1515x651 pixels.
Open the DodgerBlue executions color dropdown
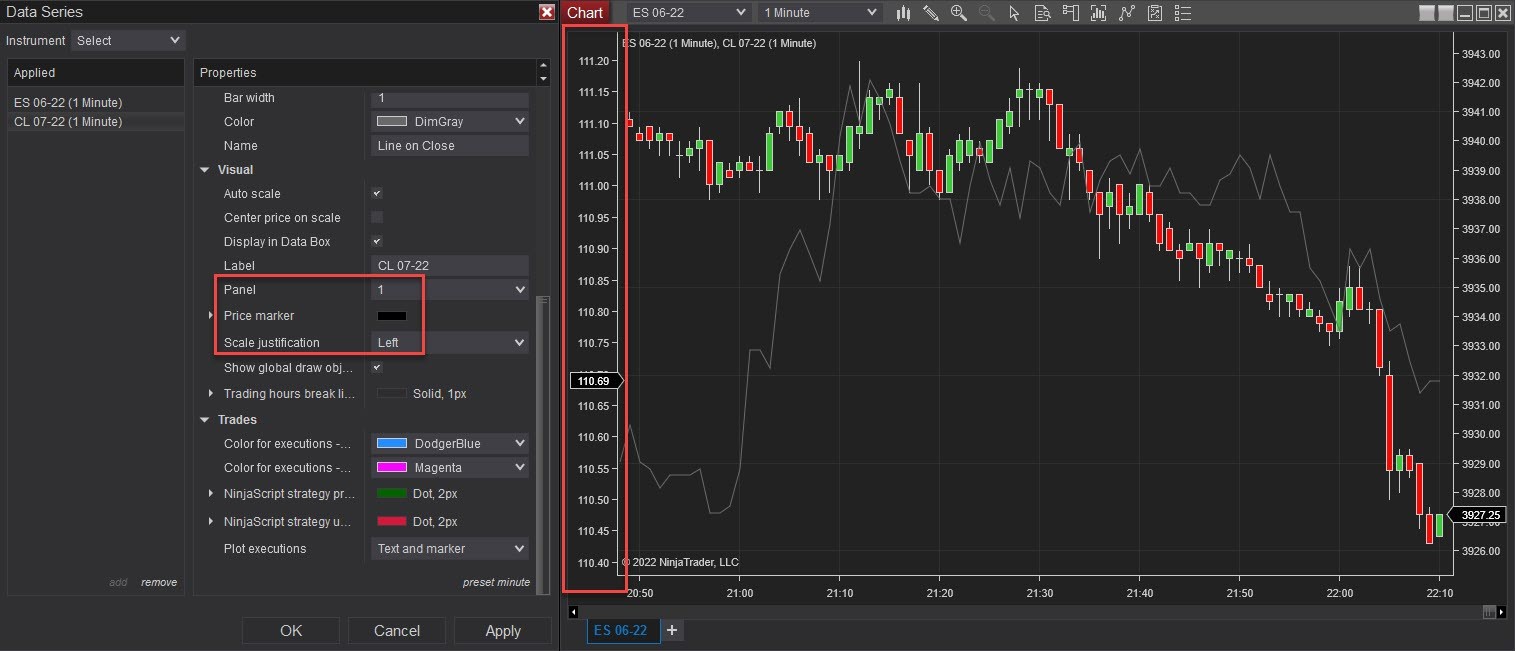449,443
